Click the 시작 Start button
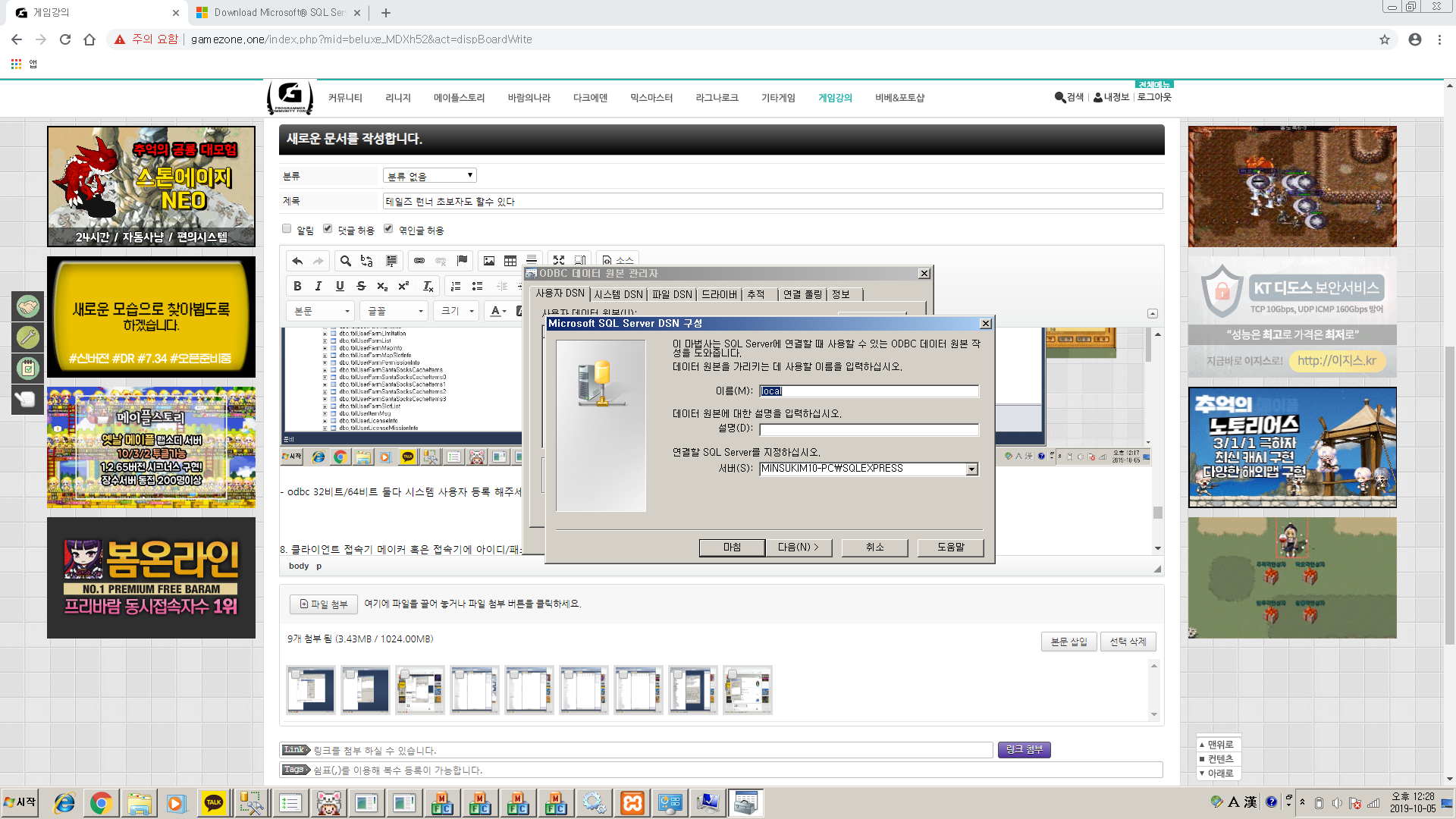 20,802
